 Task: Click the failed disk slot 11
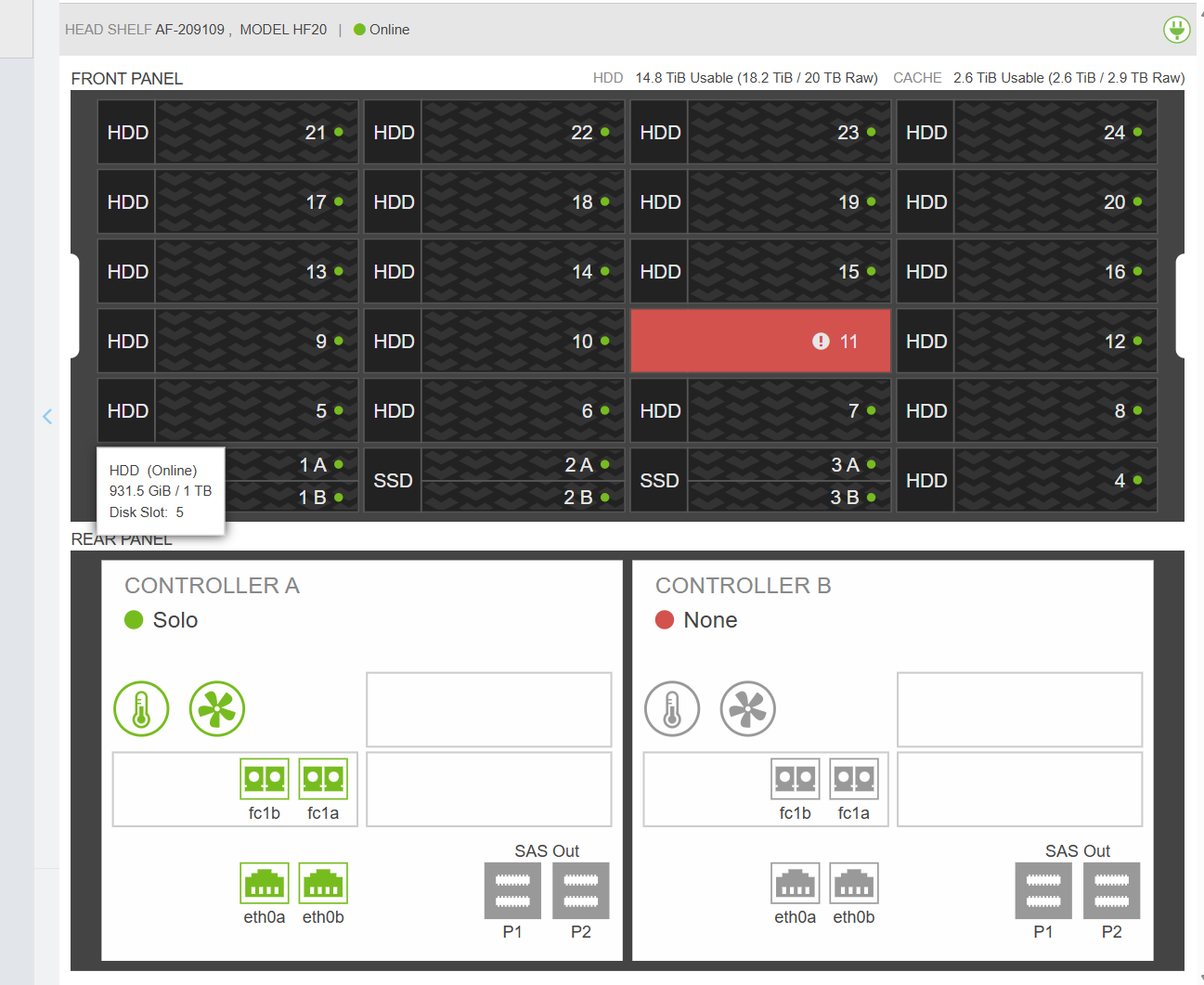tap(760, 342)
